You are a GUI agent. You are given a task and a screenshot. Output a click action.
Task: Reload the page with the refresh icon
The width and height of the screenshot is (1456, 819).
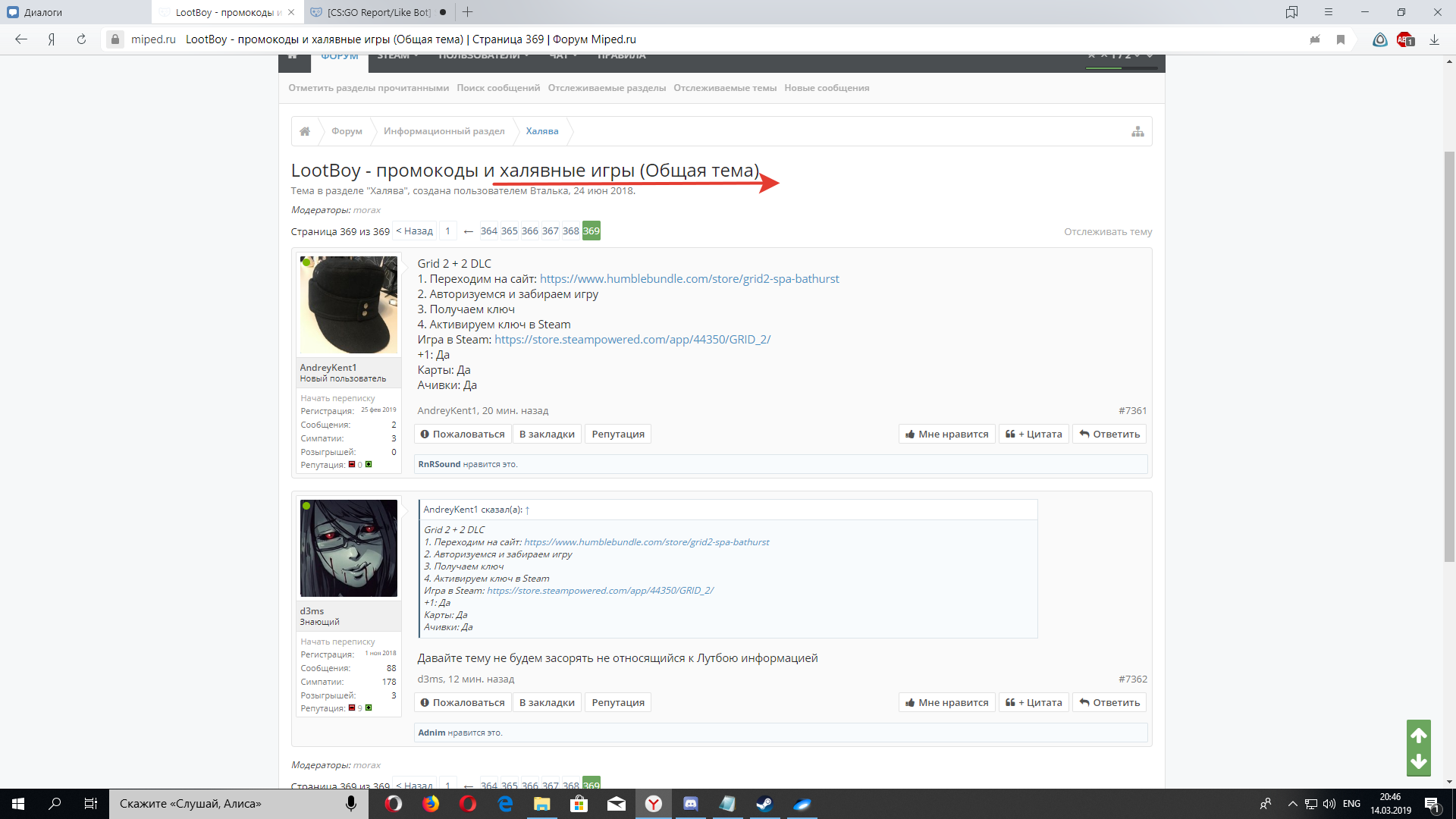coord(81,39)
